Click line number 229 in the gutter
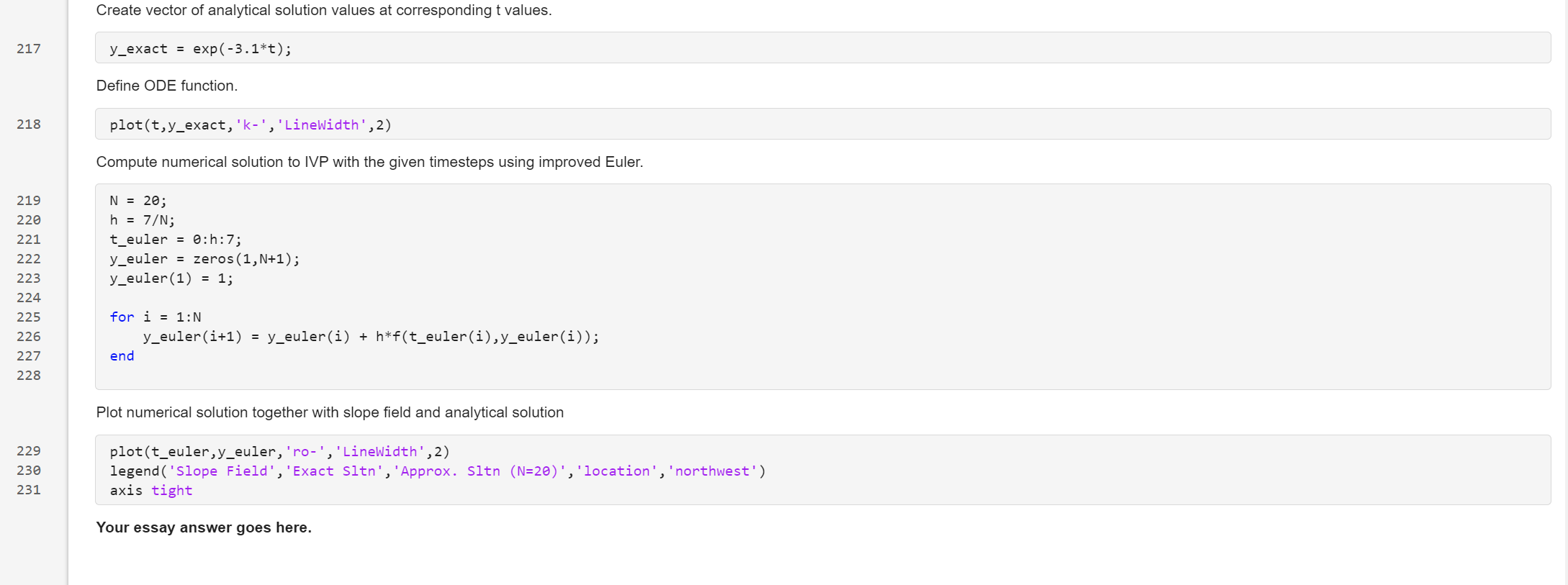This screenshot has width=1568, height=585. [x=29, y=451]
